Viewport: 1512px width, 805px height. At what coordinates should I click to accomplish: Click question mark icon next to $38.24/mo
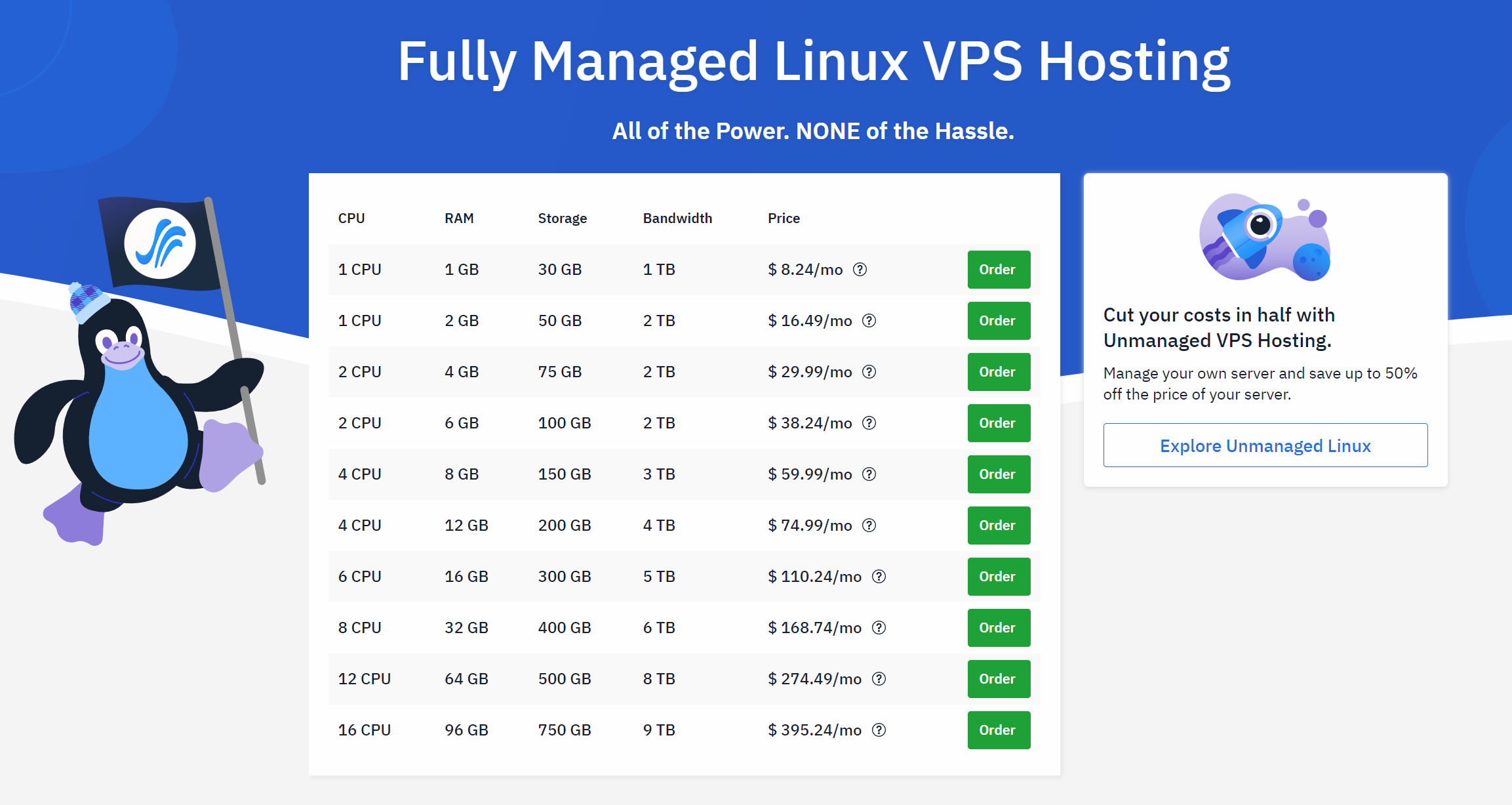pyautogui.click(x=869, y=423)
